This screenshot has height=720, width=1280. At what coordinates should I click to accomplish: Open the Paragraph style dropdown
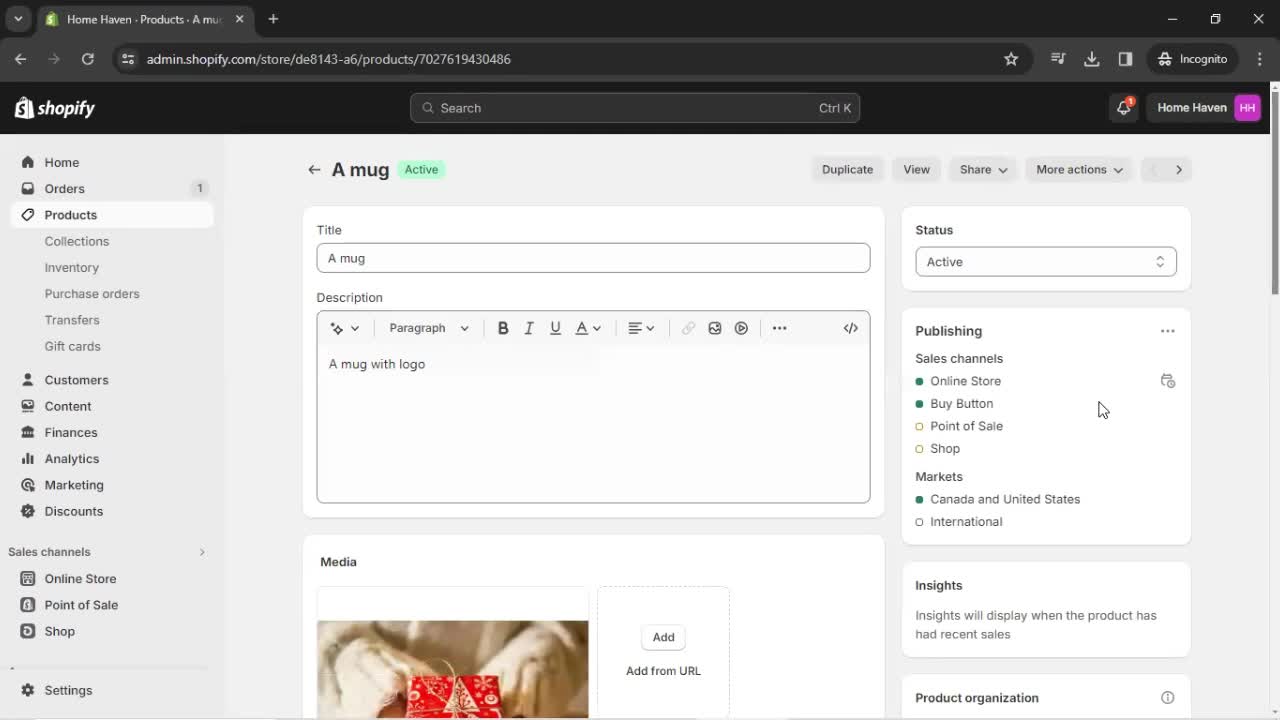(428, 327)
